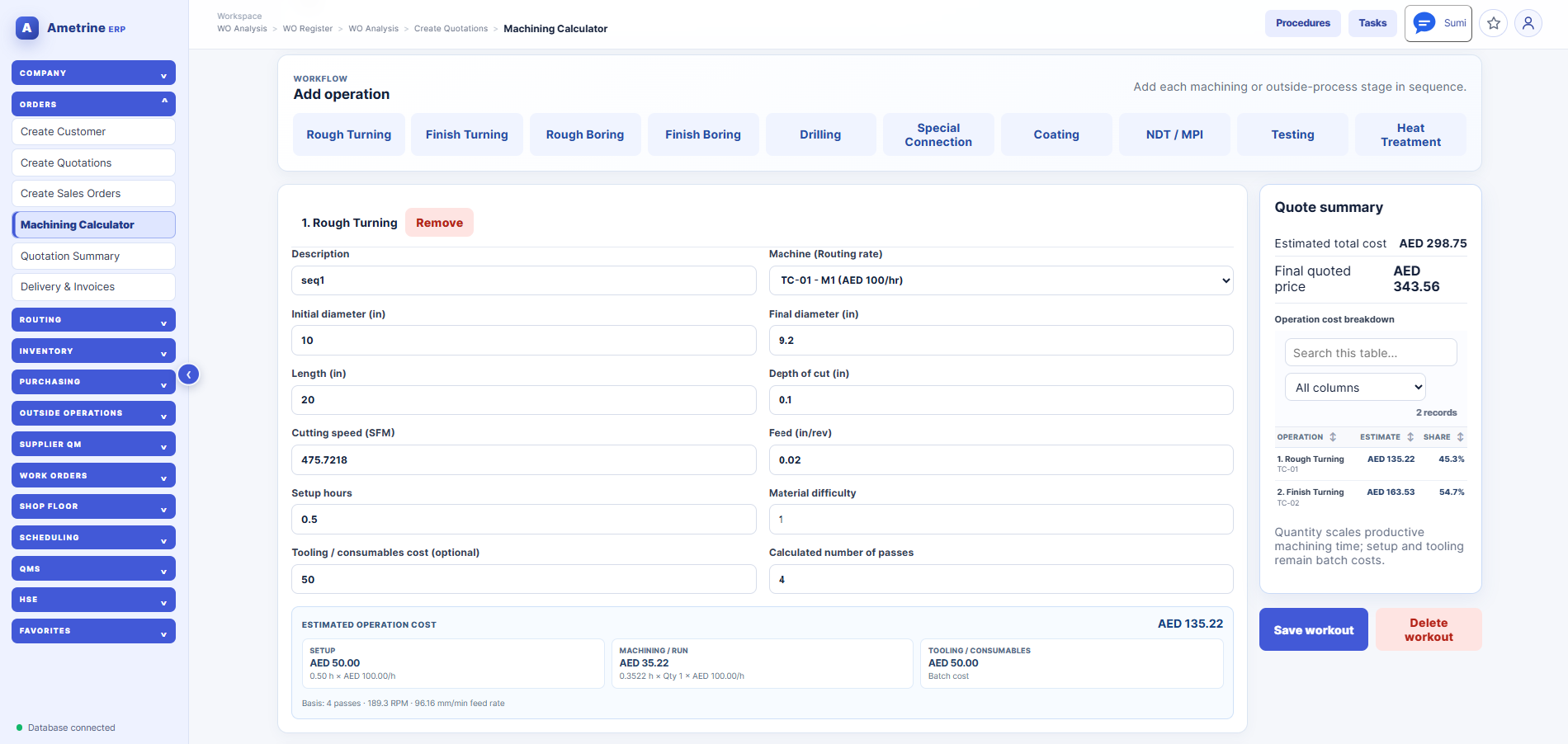Open the user profile icon
The width and height of the screenshot is (1568, 744).
coord(1528,23)
